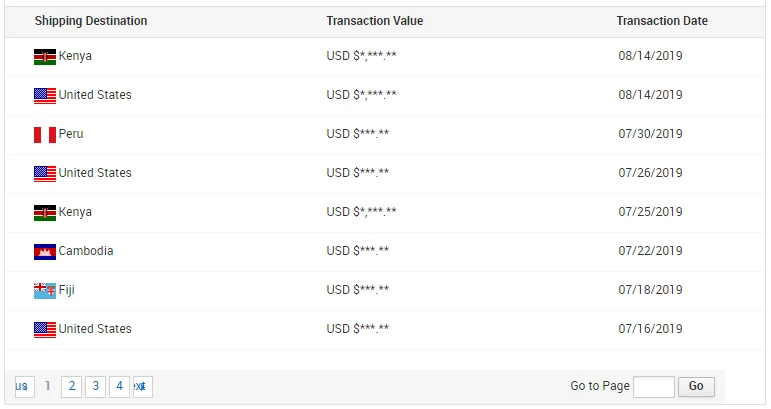Click the Fiji flag icon

point(44,291)
